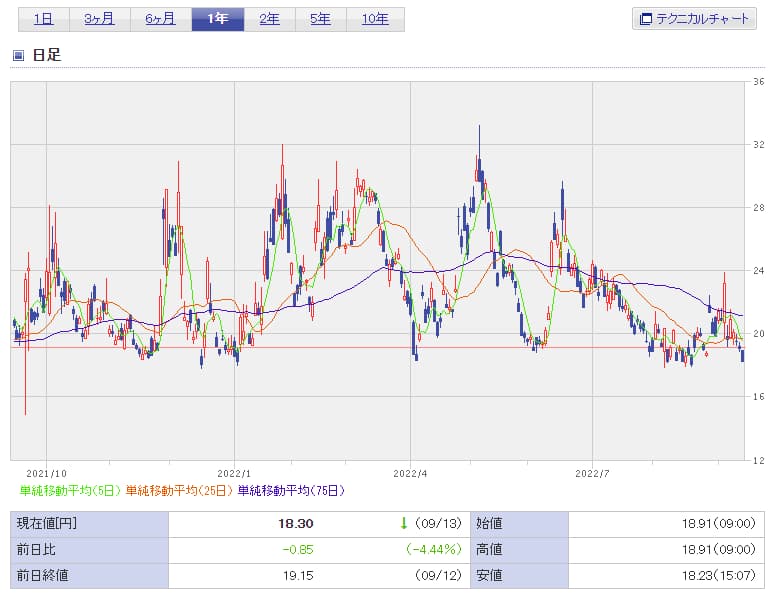Click the 2022/4 date axis label
This screenshot has height=603, width=774.
click(x=410, y=472)
